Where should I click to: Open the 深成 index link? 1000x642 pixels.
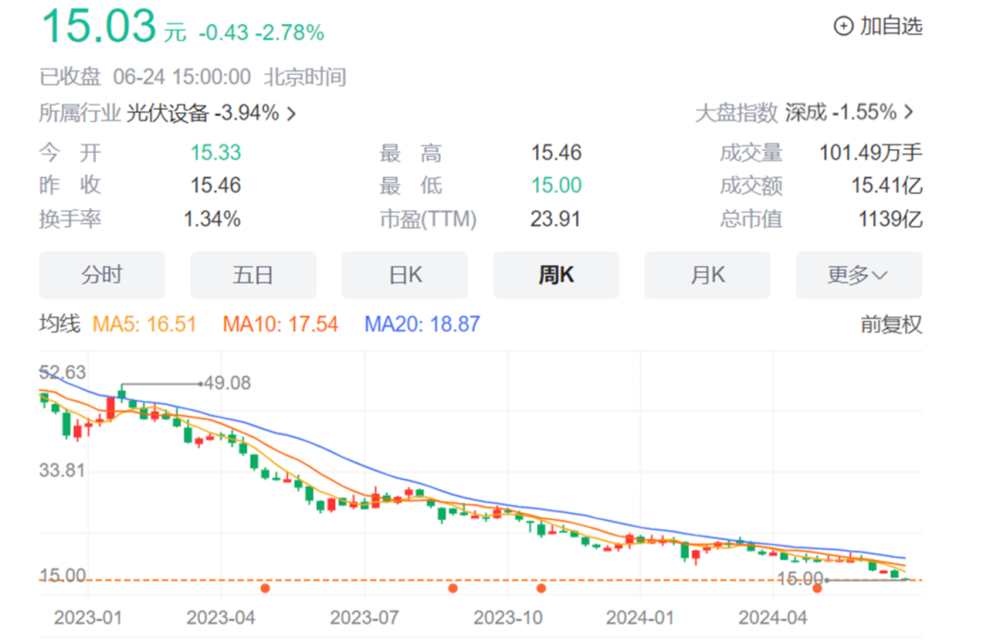pyautogui.click(x=805, y=113)
